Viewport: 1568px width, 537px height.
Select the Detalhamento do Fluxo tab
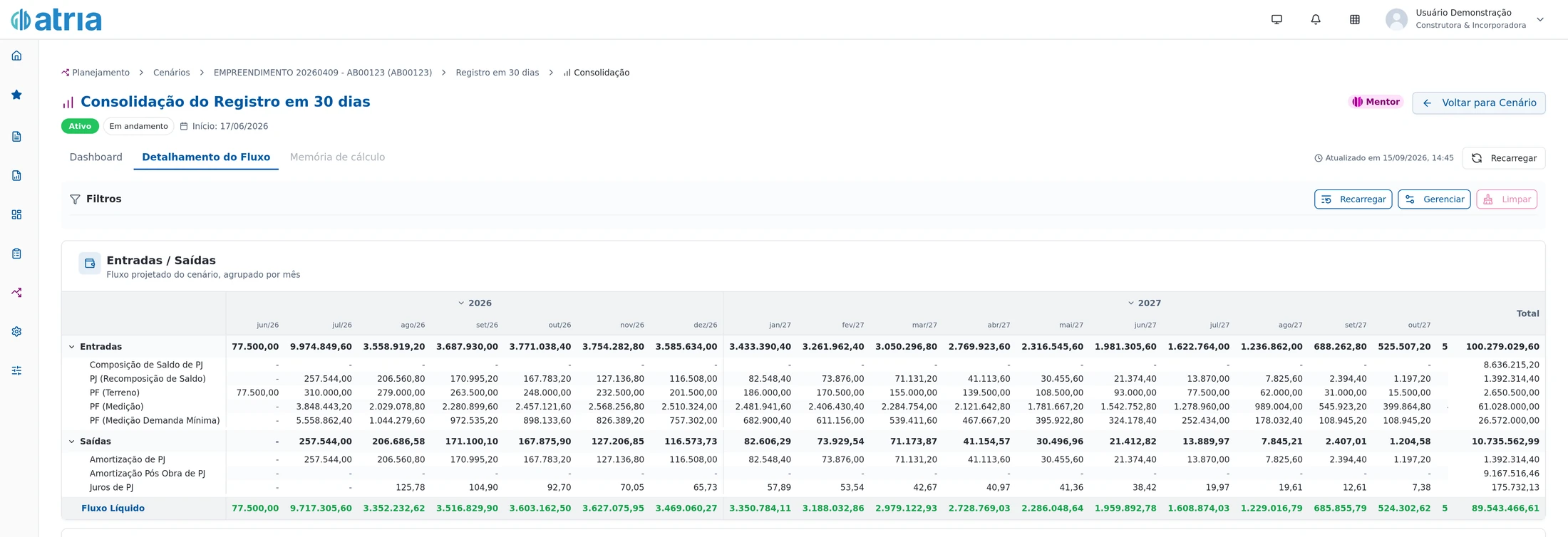206,157
